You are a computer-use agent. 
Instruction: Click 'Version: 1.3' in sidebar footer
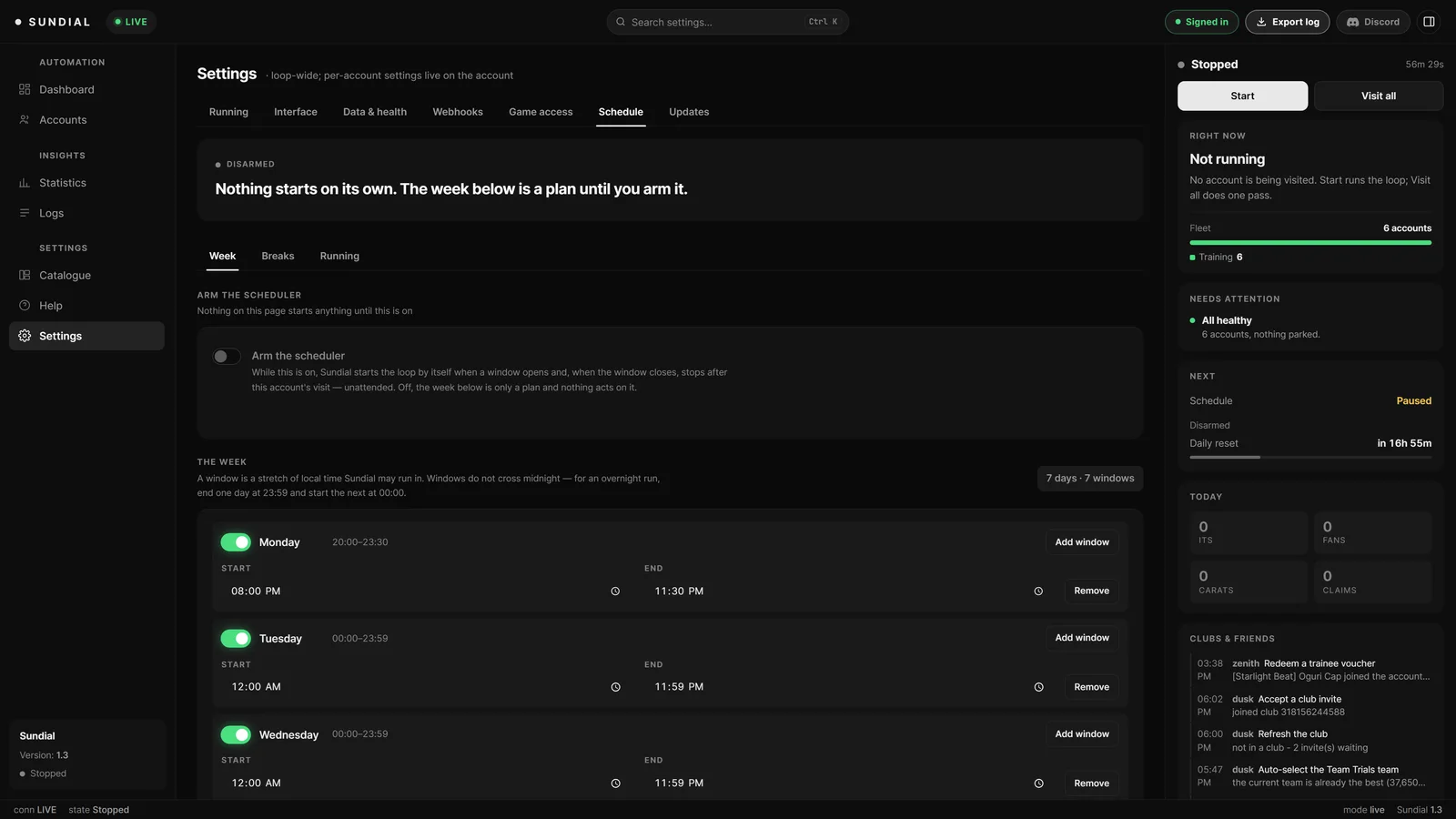[x=44, y=755]
